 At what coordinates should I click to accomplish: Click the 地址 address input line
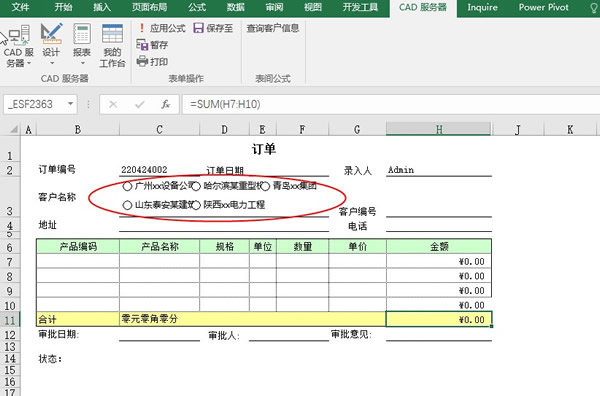point(224,225)
